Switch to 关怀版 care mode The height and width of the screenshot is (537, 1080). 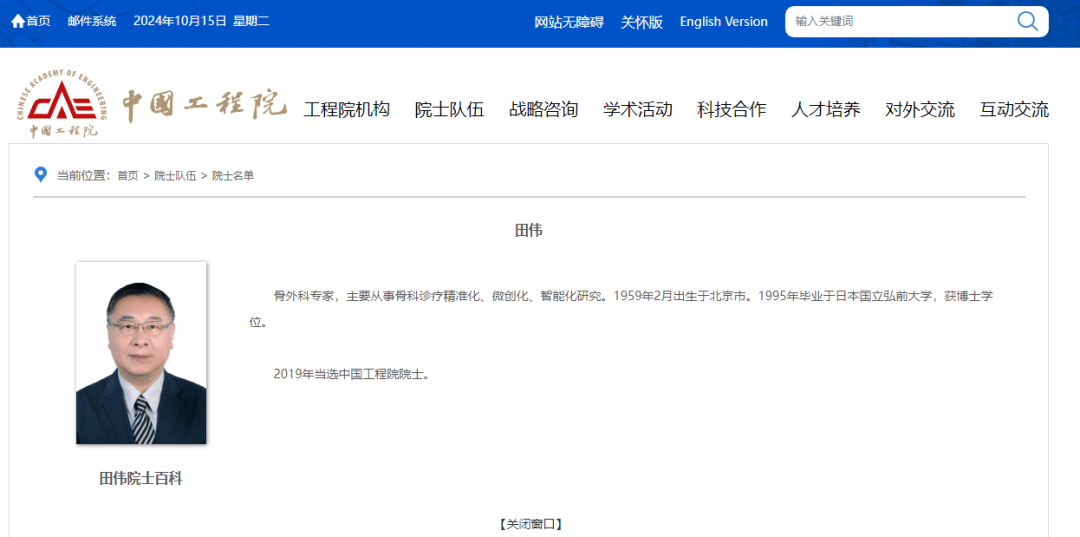(x=642, y=22)
